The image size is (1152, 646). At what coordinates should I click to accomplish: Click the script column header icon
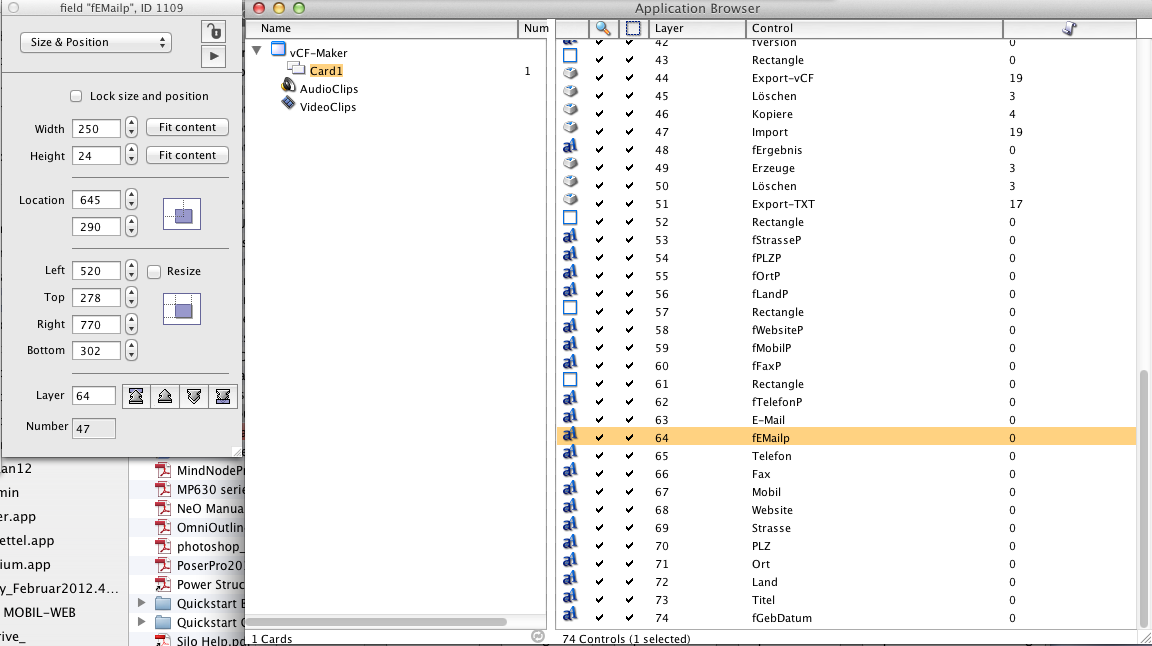point(1069,29)
